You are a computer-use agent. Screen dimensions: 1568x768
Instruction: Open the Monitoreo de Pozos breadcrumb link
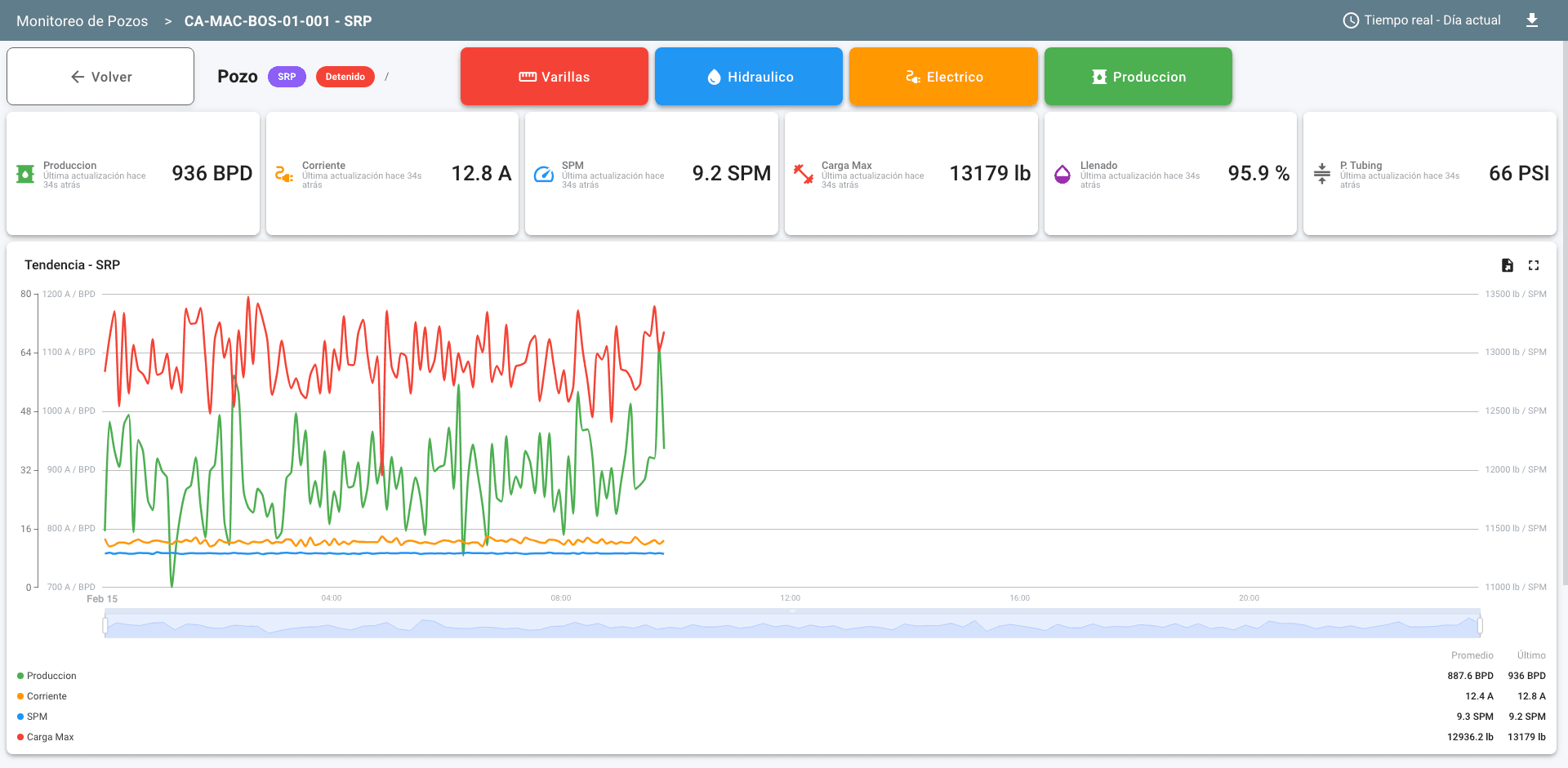(x=82, y=20)
